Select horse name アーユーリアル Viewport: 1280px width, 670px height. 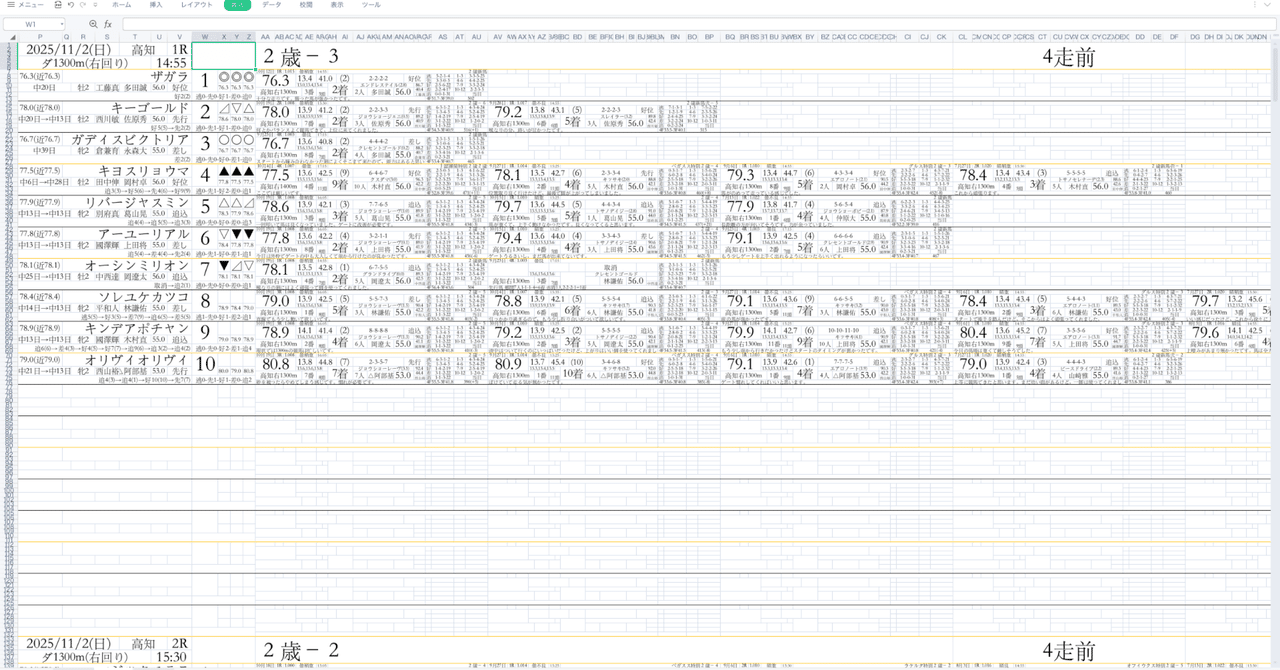click(144, 234)
